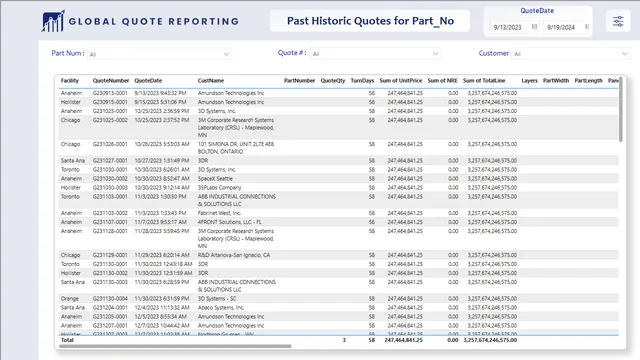640x360 pixels.
Task: Select quote number G231025-0001
Action: tap(110, 111)
